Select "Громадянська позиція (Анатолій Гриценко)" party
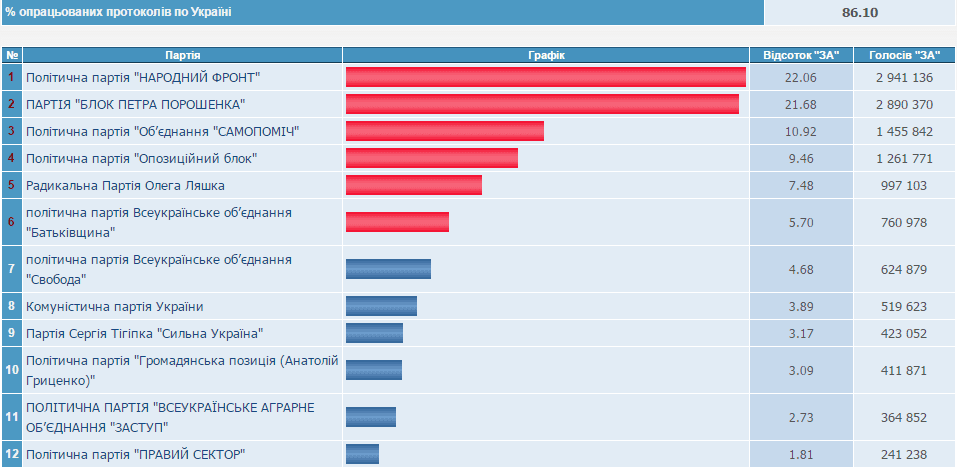Viewport: 957px width, 467px height. click(182, 370)
